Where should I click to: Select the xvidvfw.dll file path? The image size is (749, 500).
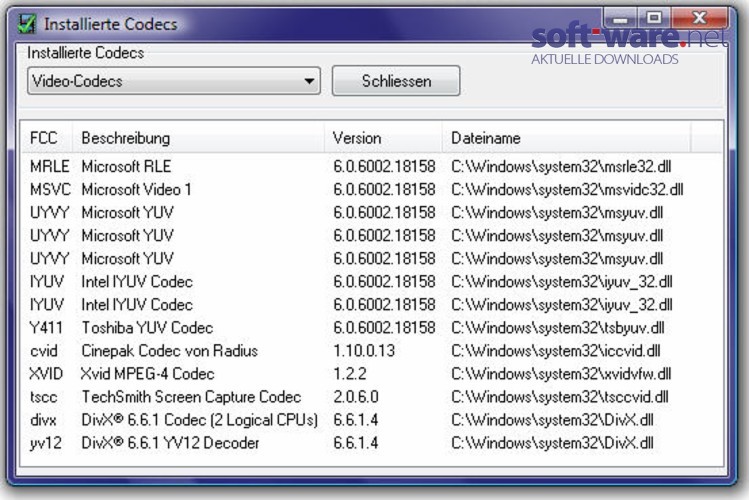[x=561, y=374]
